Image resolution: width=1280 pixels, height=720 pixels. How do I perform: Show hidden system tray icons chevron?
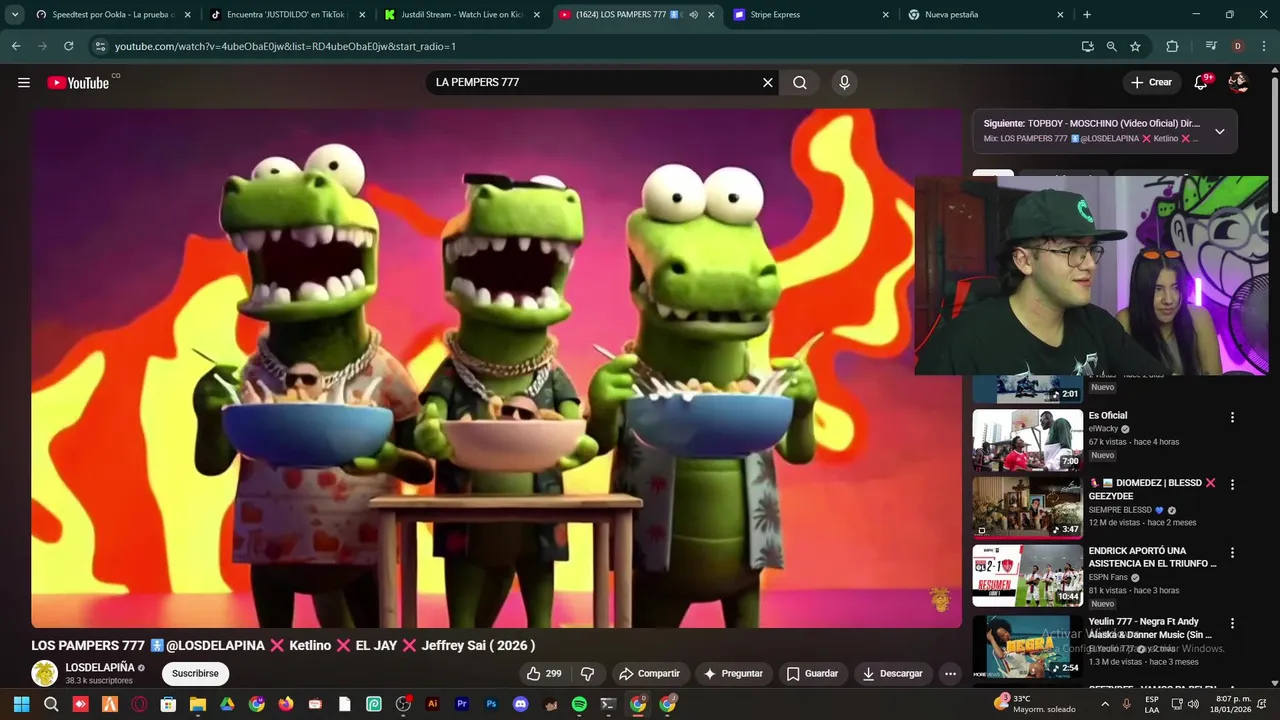(x=1104, y=704)
